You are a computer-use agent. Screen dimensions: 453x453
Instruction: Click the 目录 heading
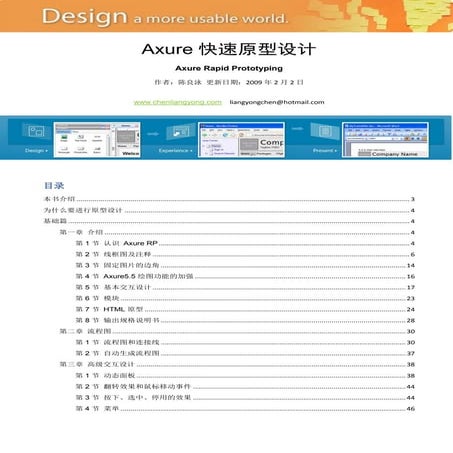54,186
